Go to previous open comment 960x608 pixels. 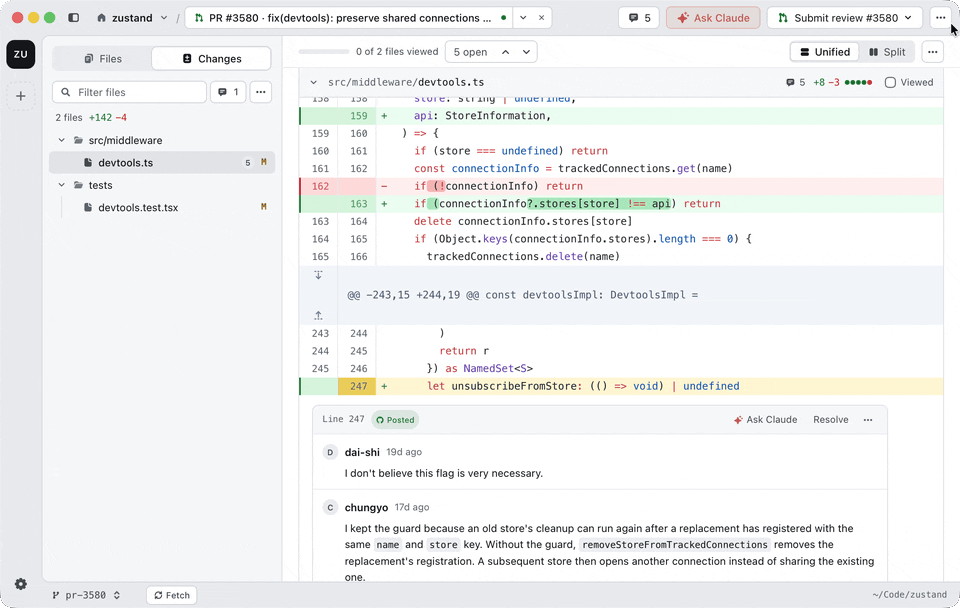[x=506, y=52]
